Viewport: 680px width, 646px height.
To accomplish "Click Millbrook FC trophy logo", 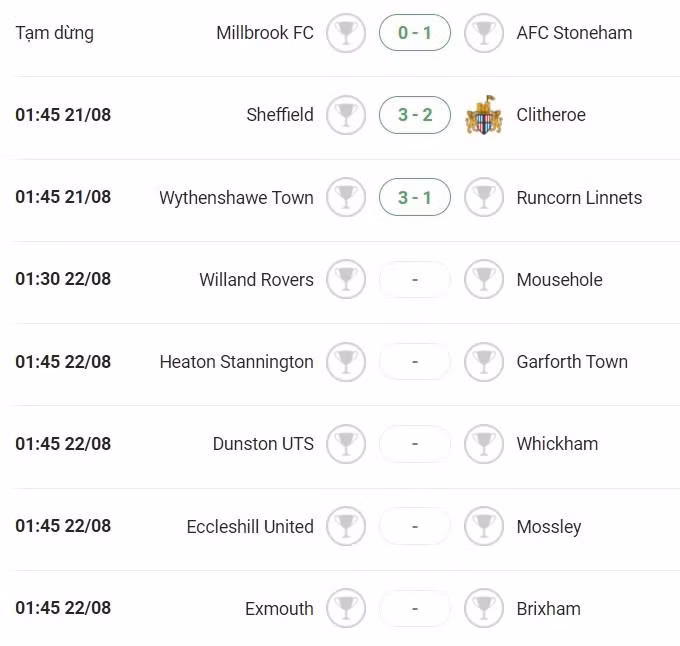I will coord(346,33).
